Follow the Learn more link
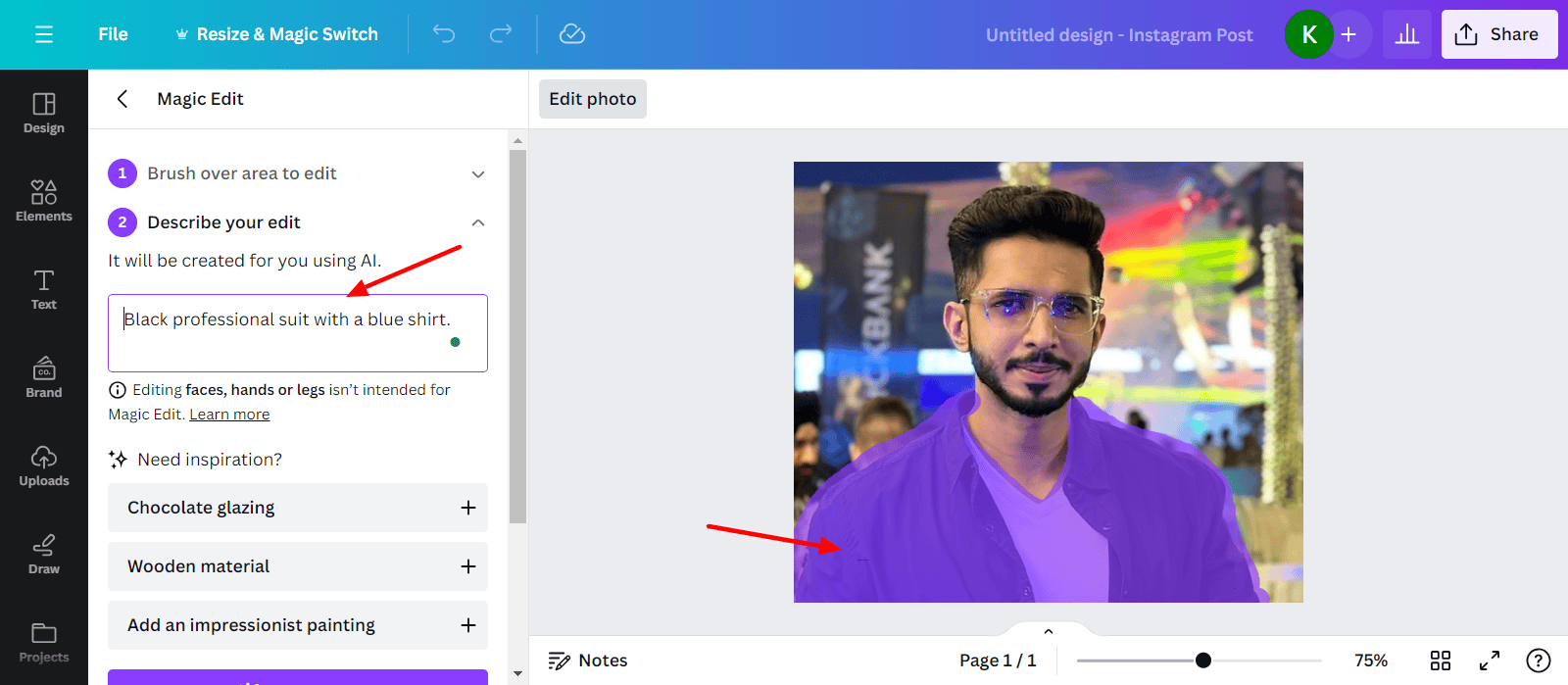The height and width of the screenshot is (685, 1568). click(x=229, y=415)
